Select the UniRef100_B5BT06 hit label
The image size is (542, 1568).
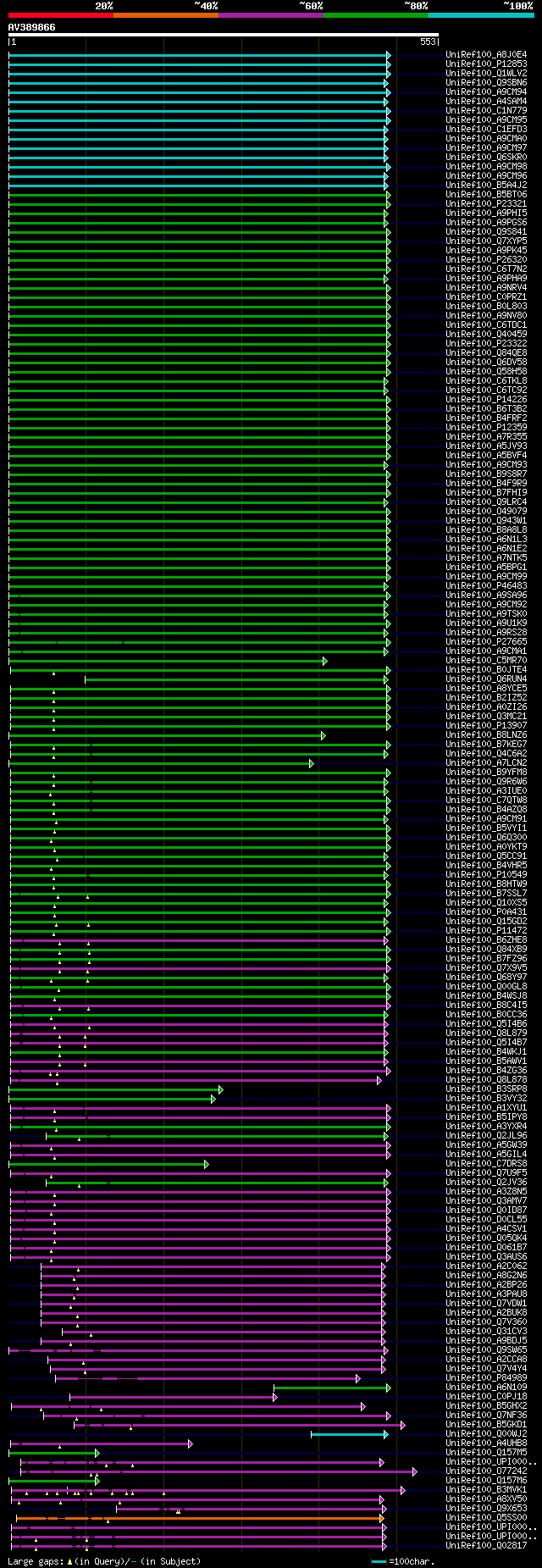[486, 195]
